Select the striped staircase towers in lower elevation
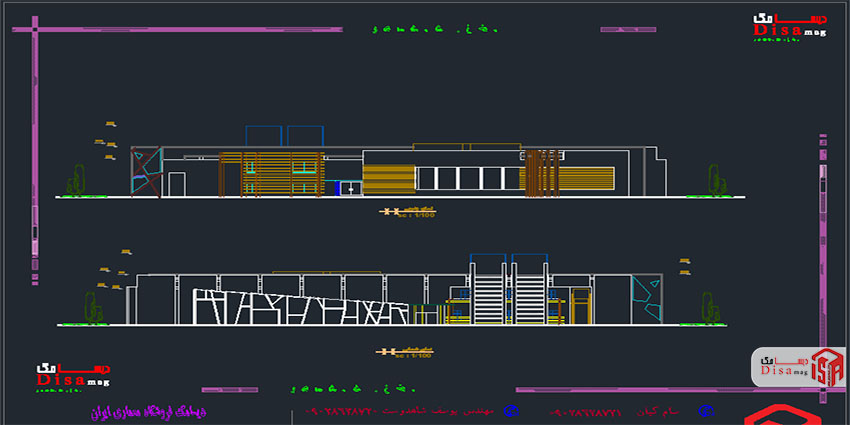Screen dimensions: 850x425 coord(508,288)
